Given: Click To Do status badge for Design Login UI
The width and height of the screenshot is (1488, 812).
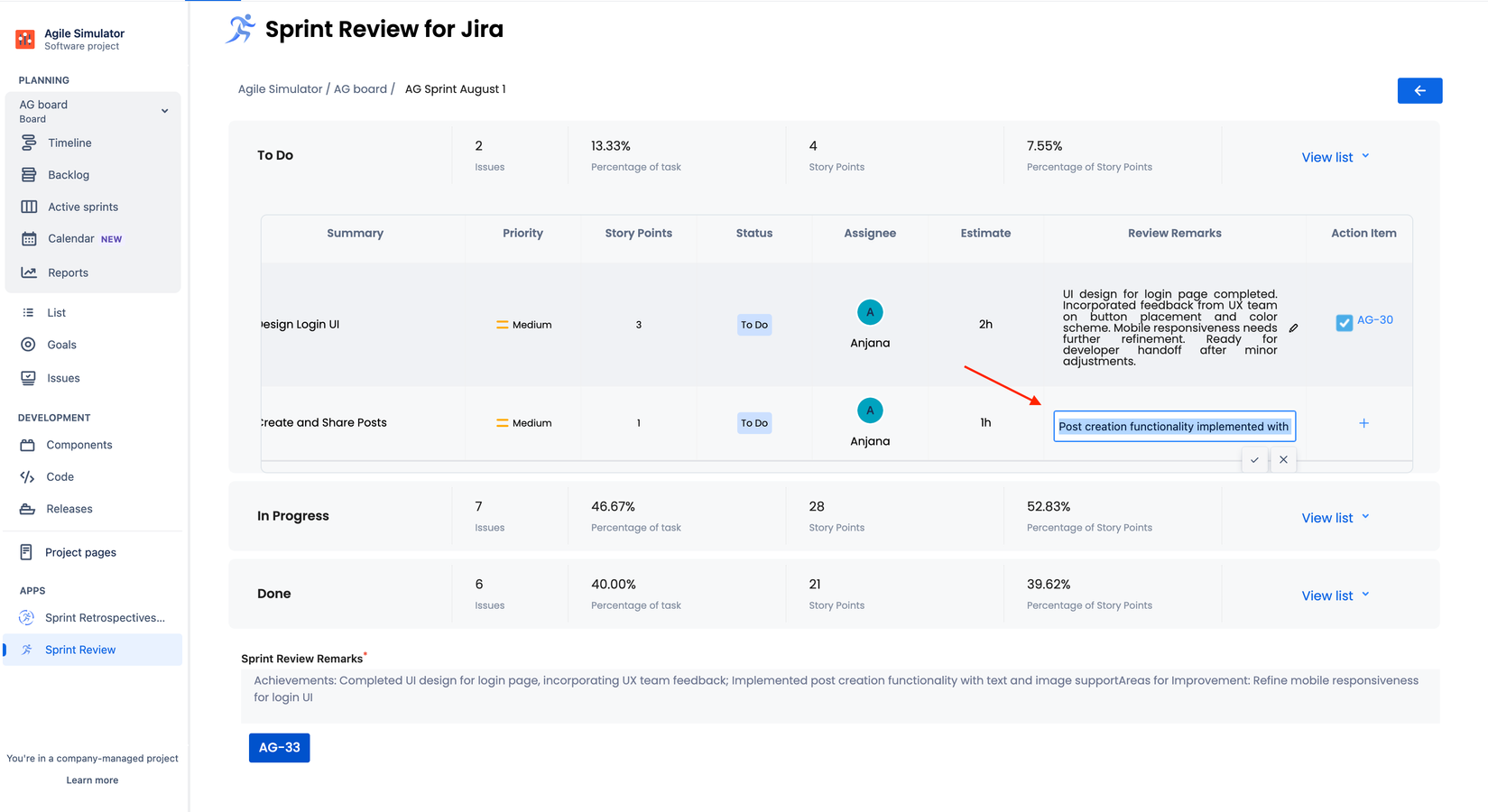Looking at the screenshot, I should point(754,325).
